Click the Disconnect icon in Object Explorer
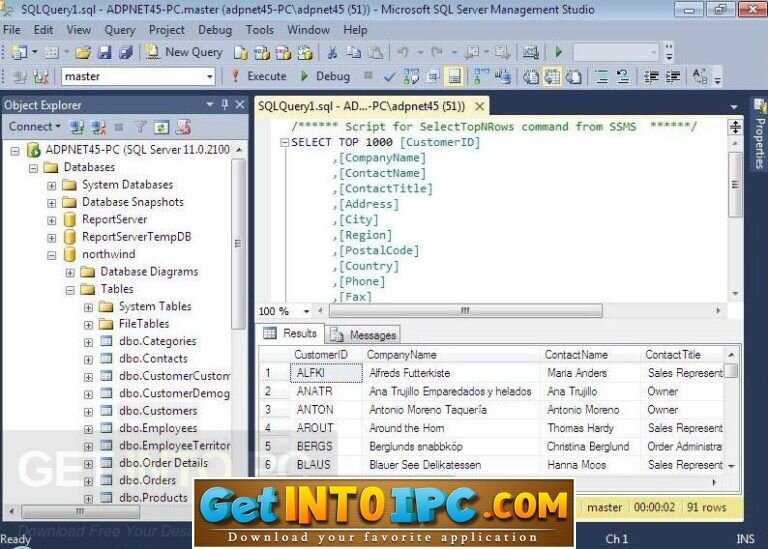This screenshot has height=549, width=768. click(98, 127)
